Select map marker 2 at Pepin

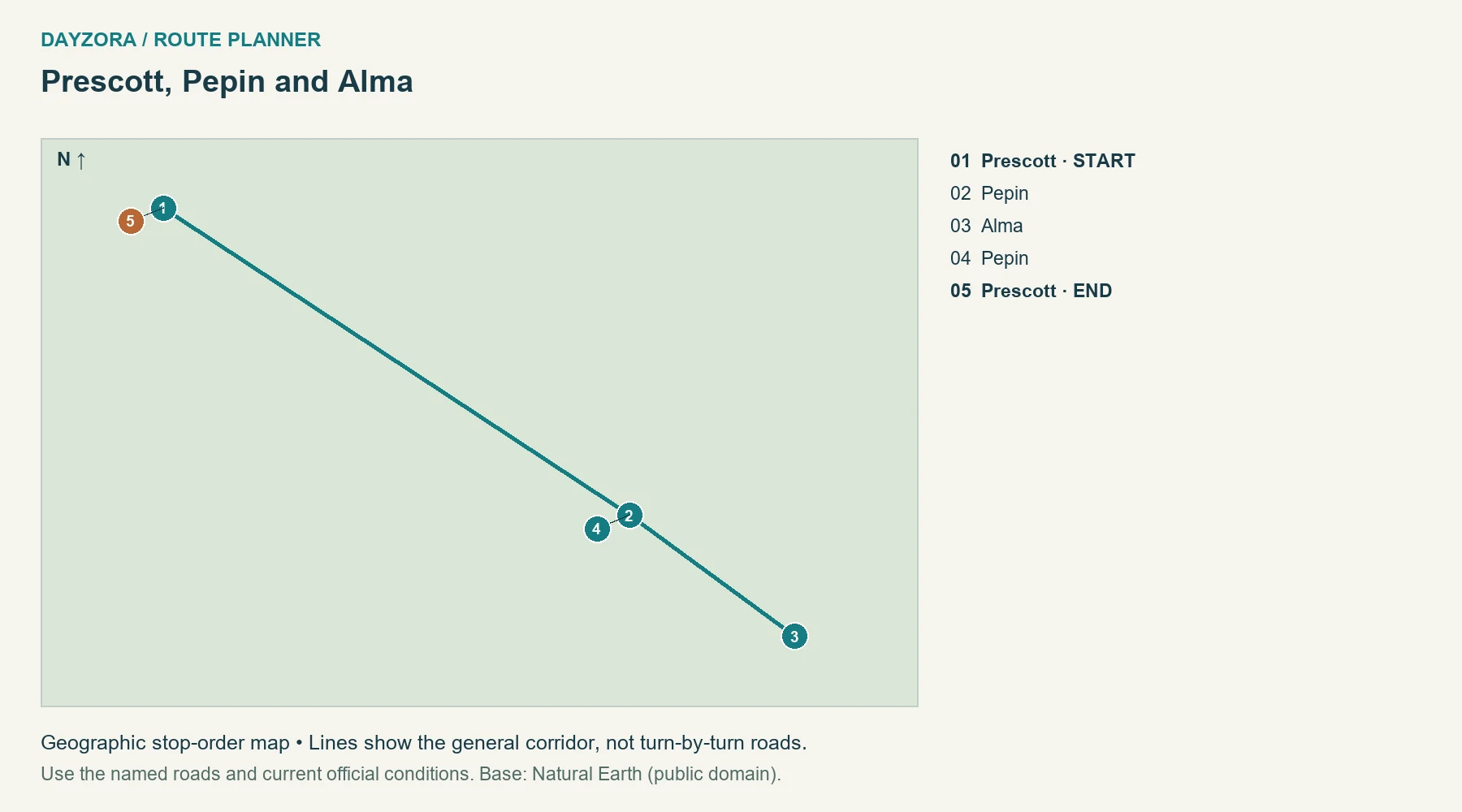click(x=629, y=516)
